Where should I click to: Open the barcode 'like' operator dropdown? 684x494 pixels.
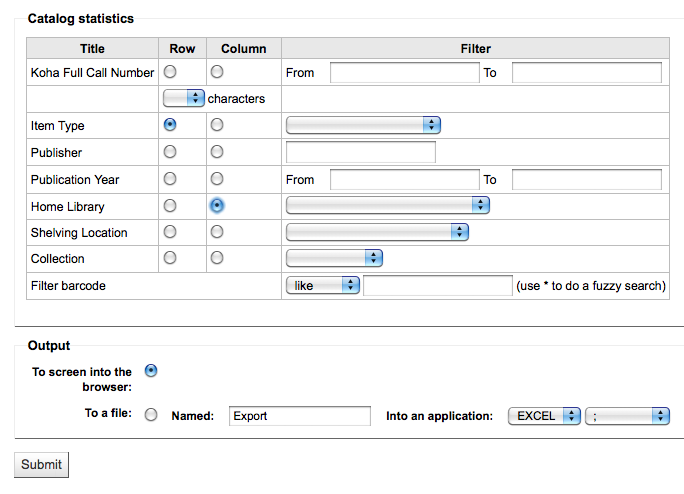click(323, 285)
